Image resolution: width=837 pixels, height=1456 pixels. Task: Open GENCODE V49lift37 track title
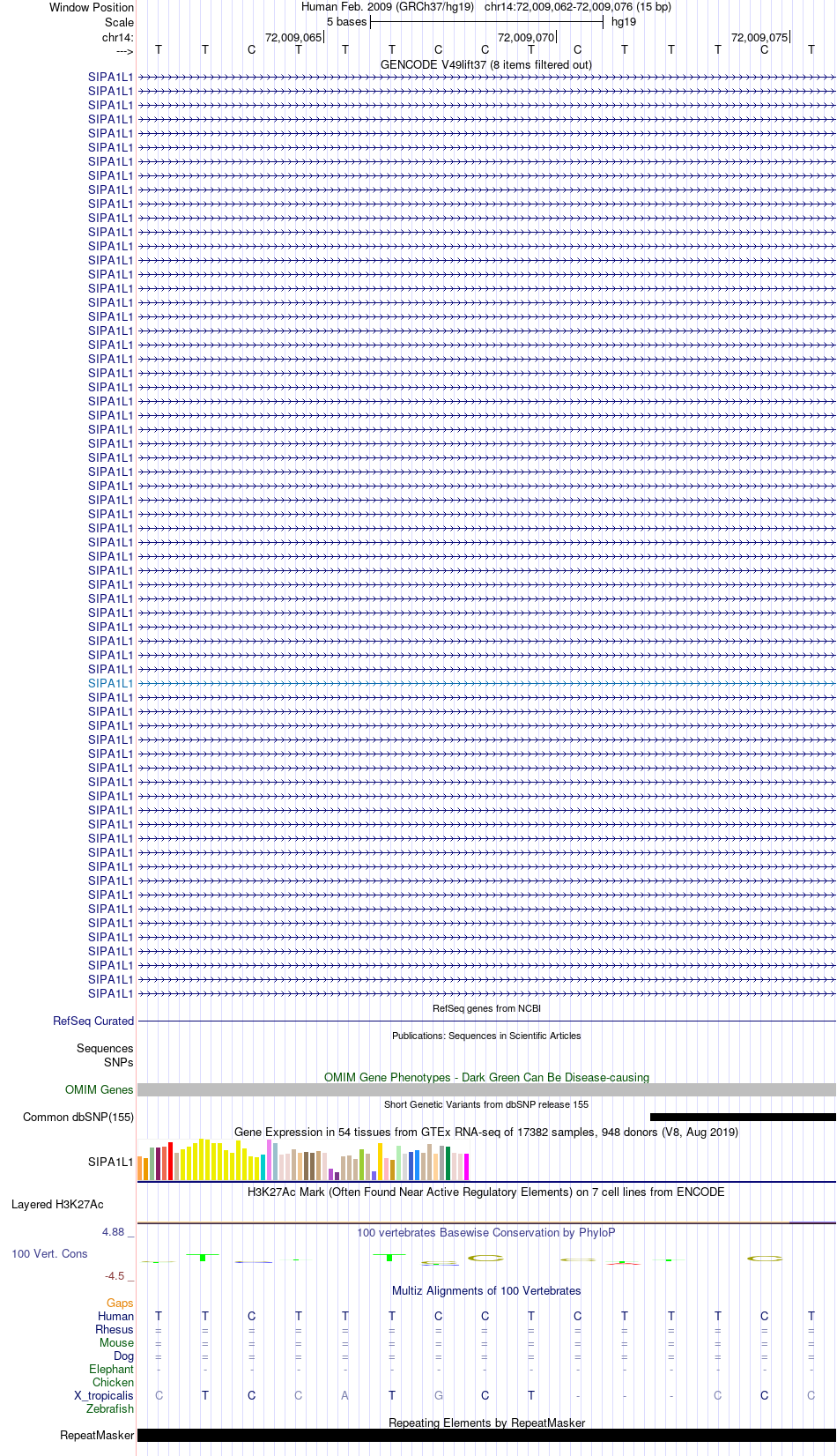pyautogui.click(x=486, y=64)
